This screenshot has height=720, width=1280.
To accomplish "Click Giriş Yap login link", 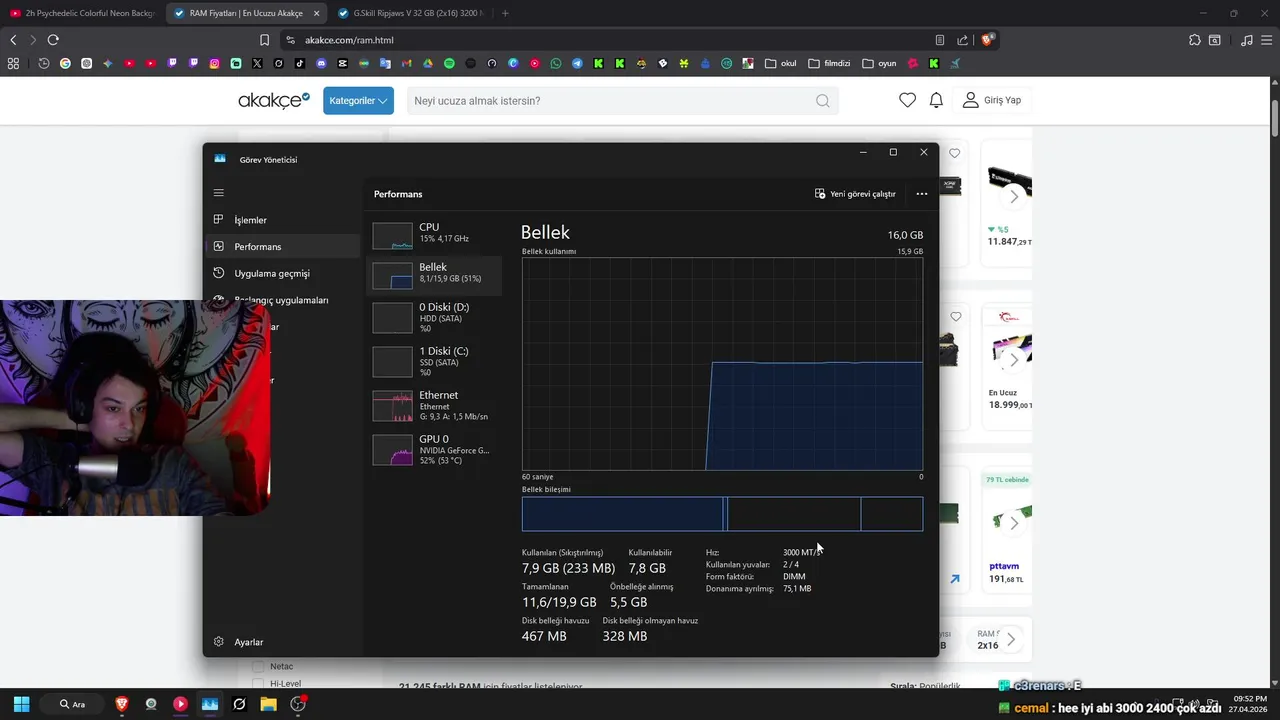I will (992, 100).
